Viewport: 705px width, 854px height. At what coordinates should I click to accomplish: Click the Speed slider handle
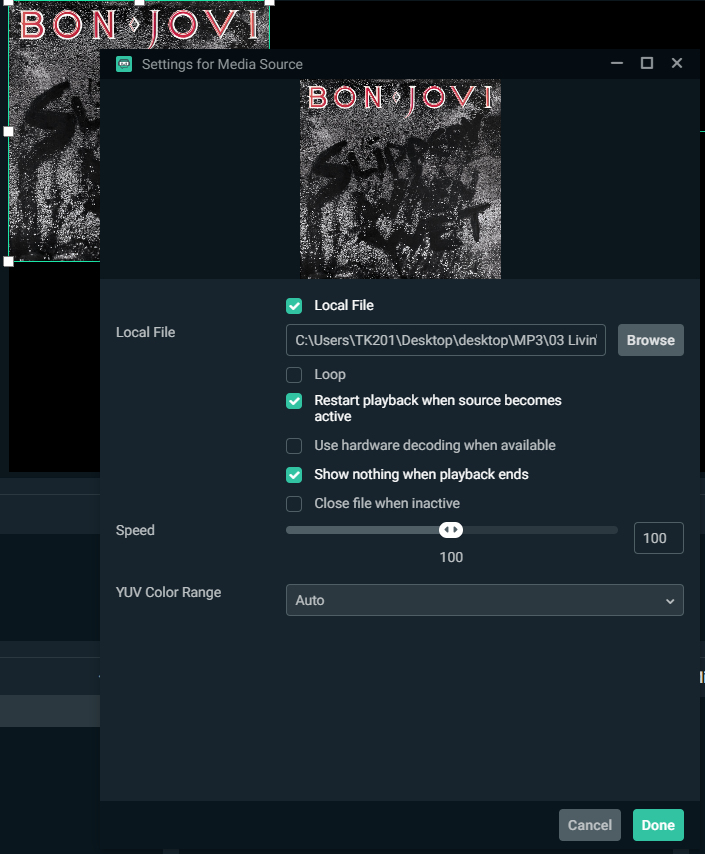click(x=451, y=530)
